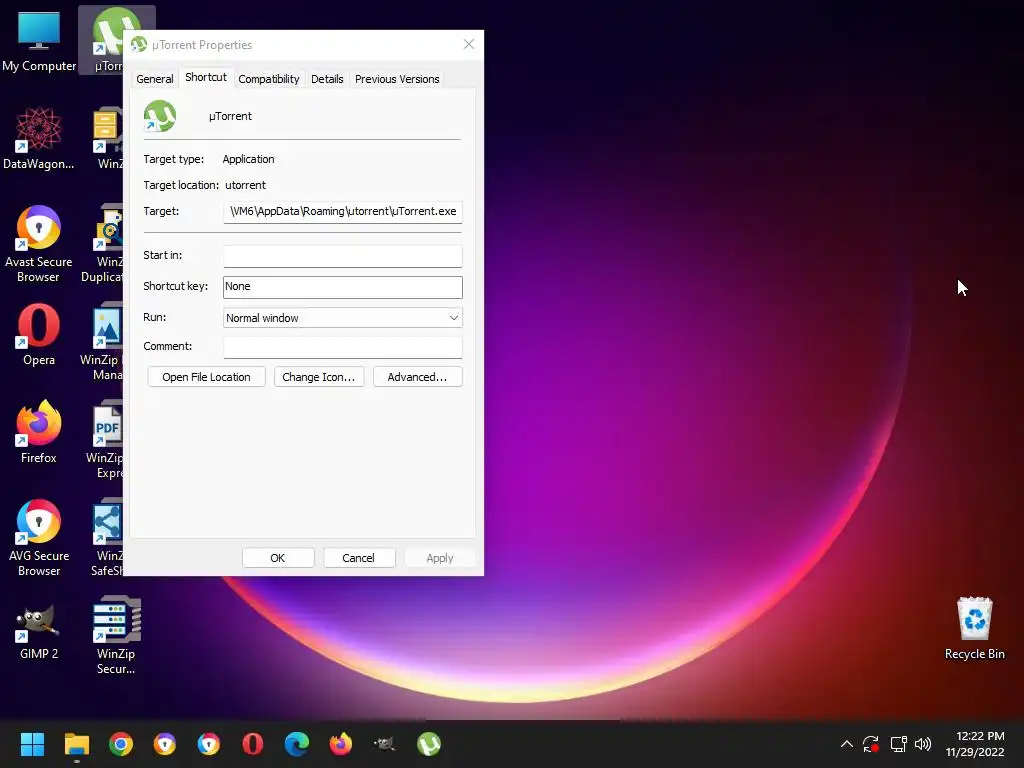The width and height of the screenshot is (1024, 768).
Task: Open the Windows Start menu
Action: [x=32, y=744]
